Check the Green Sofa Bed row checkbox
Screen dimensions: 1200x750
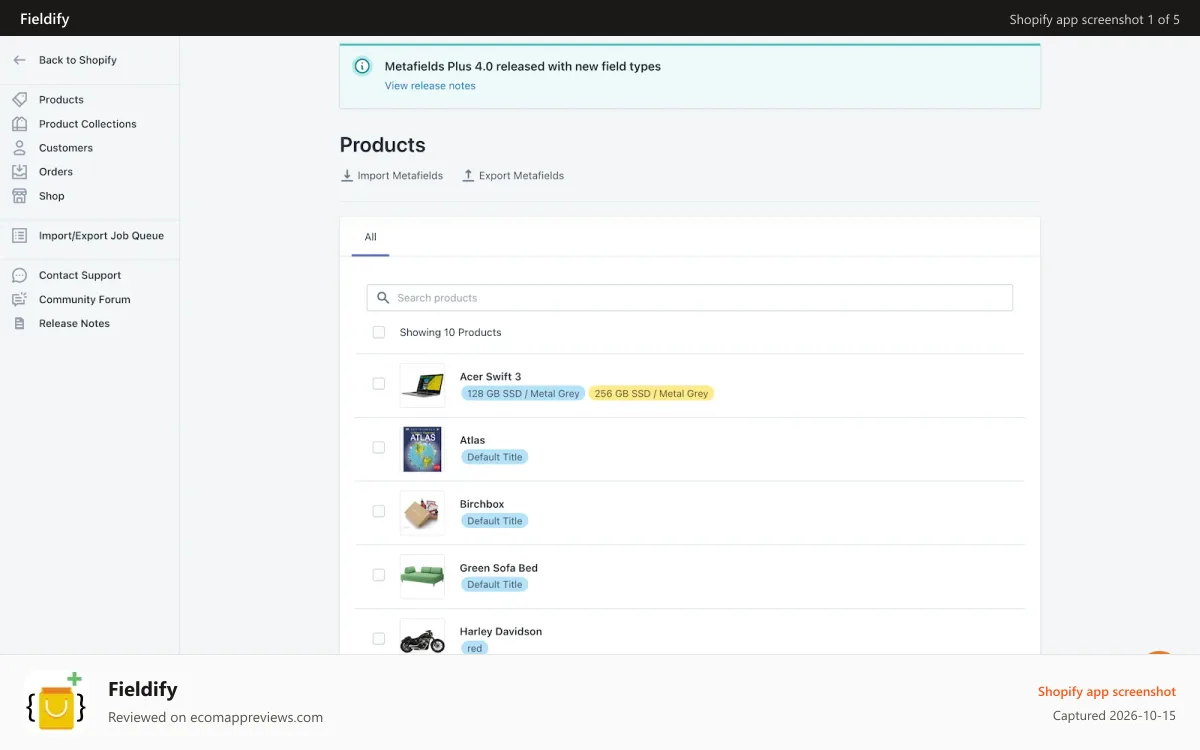pos(379,575)
